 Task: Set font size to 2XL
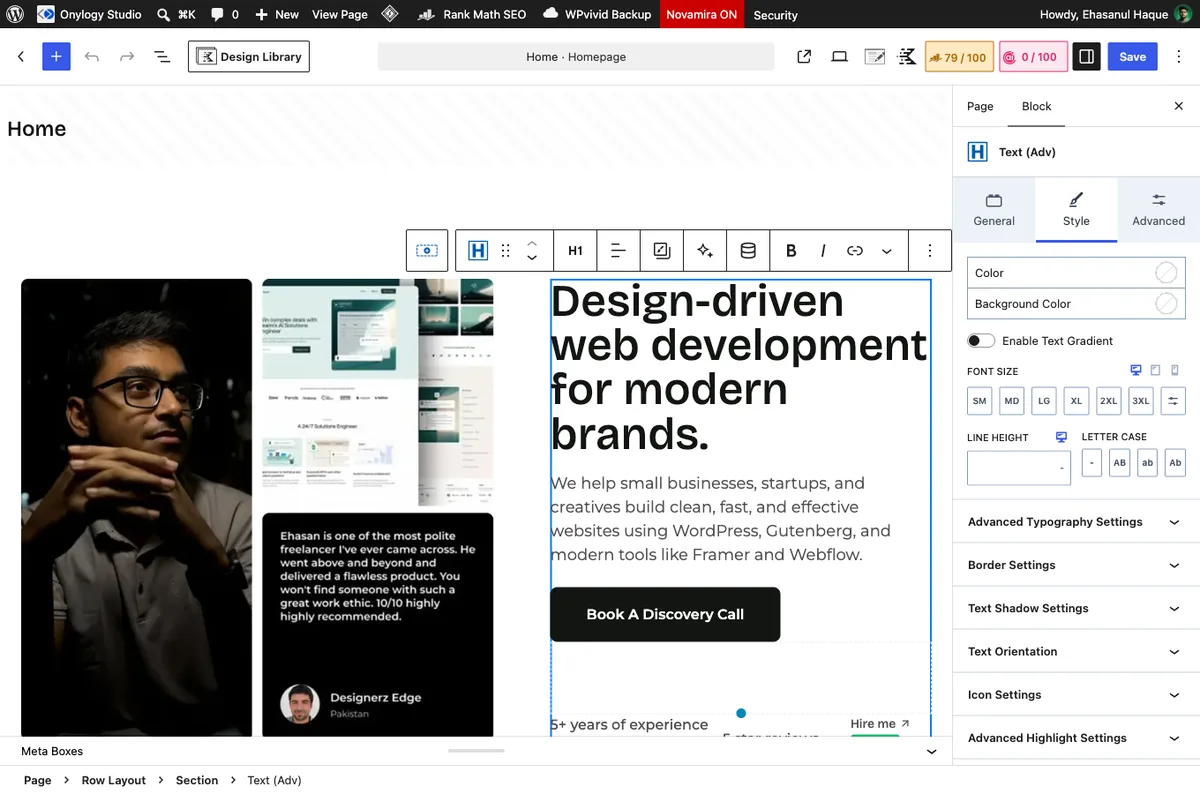[1108, 401]
